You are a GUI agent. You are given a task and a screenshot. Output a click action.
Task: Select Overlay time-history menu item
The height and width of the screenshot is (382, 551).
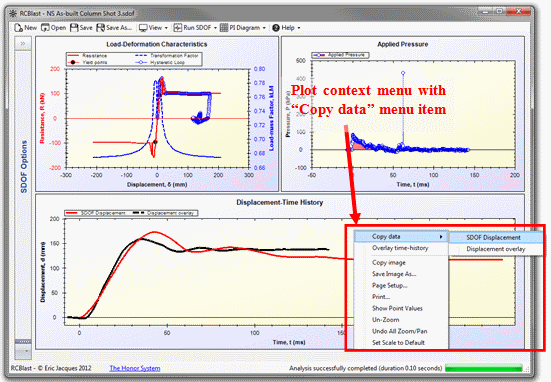coord(400,248)
